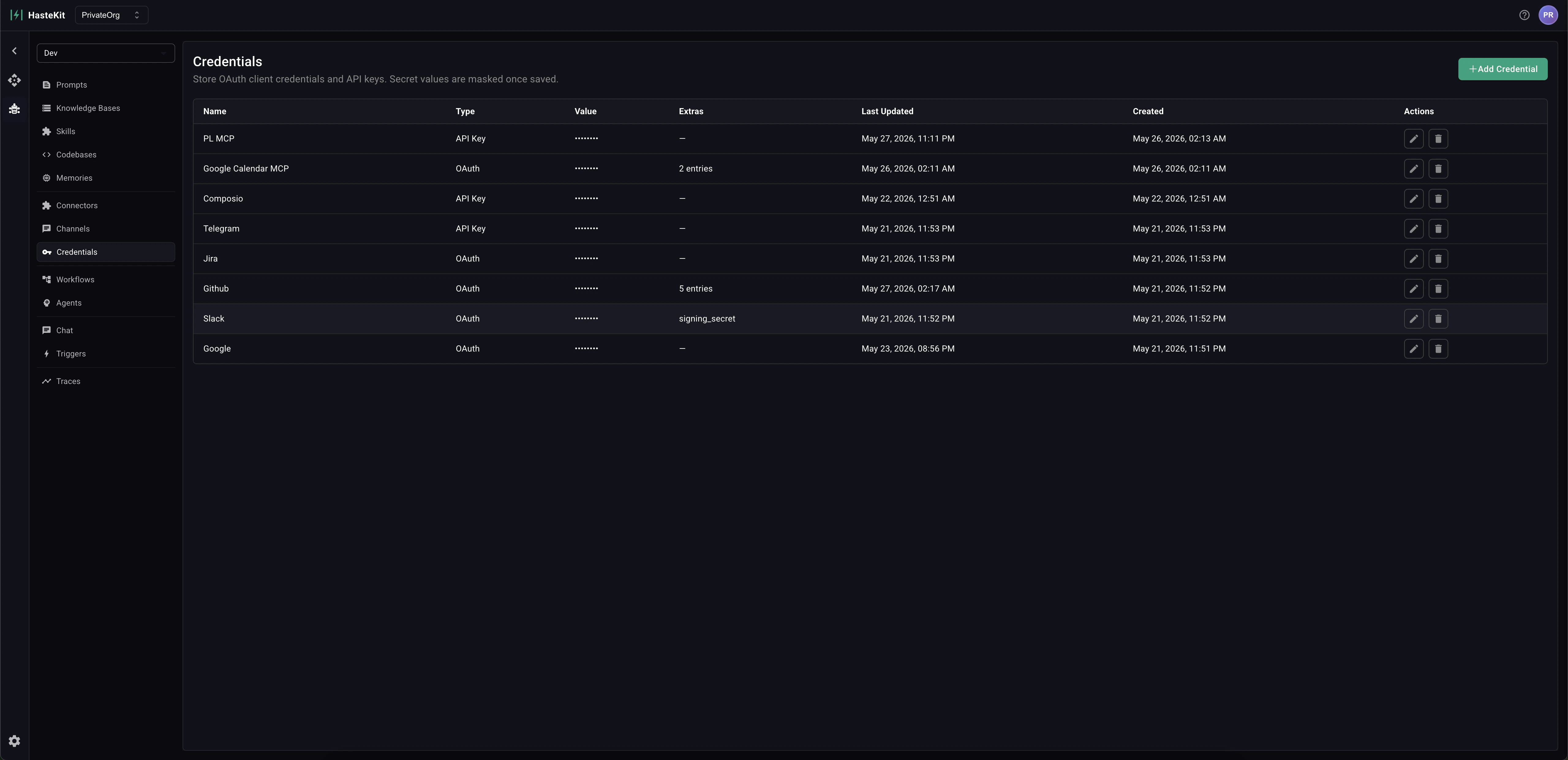Navigate to Channels
The width and height of the screenshot is (1568, 760).
(x=106, y=229)
